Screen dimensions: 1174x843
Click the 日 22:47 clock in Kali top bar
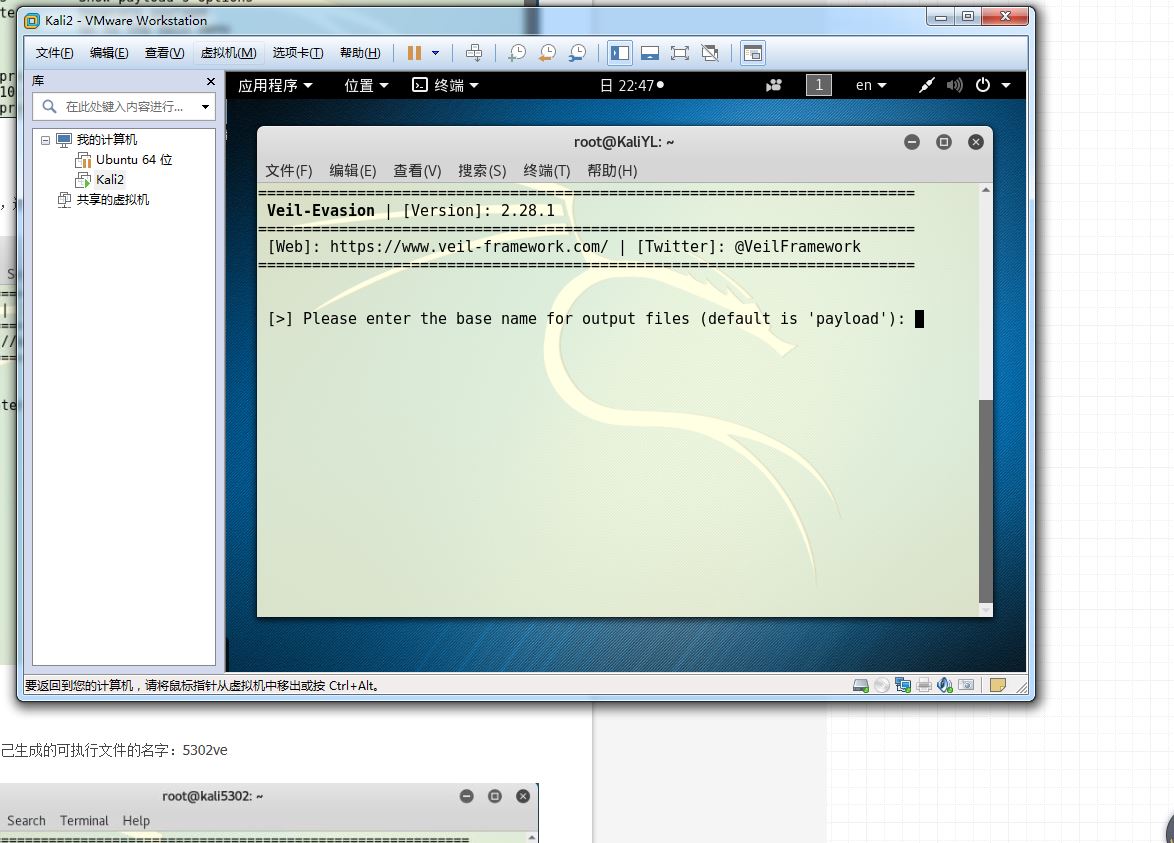click(632, 85)
